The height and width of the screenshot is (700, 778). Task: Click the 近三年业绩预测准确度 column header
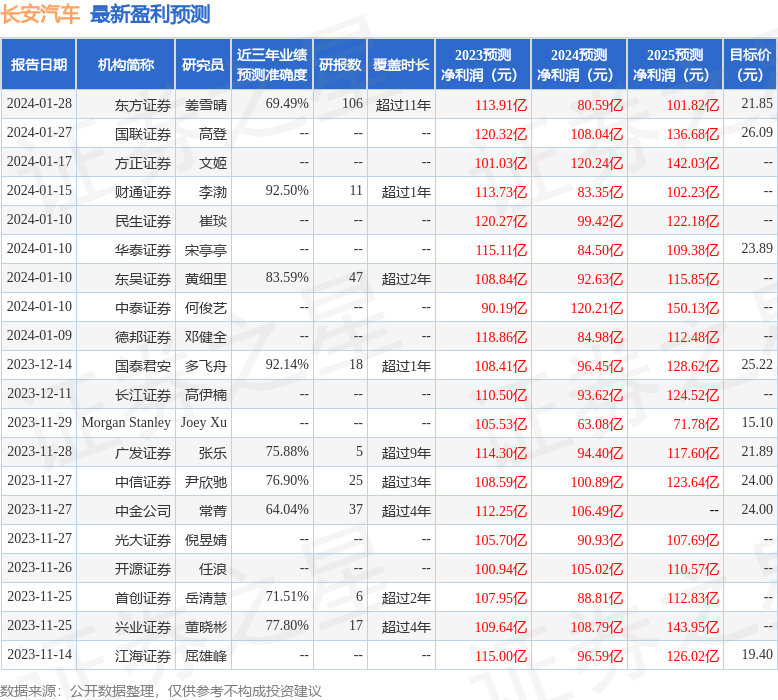point(272,64)
